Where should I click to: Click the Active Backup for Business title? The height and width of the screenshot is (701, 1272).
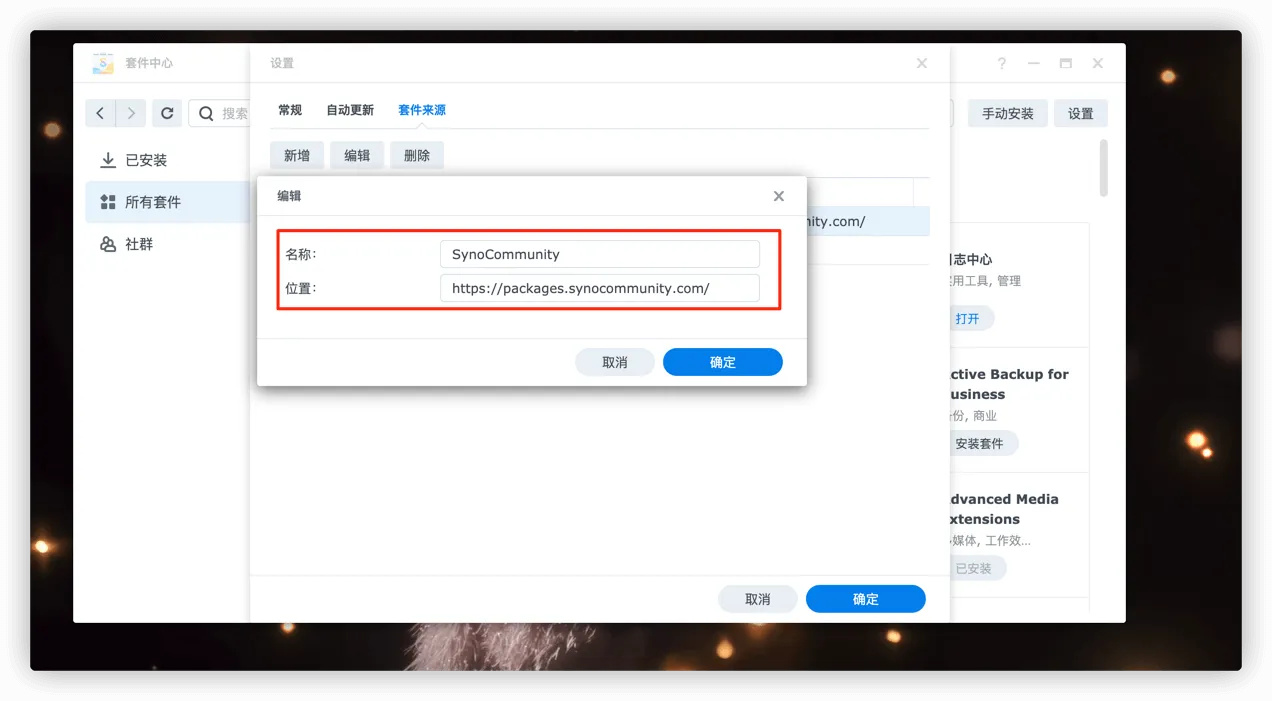click(1008, 384)
